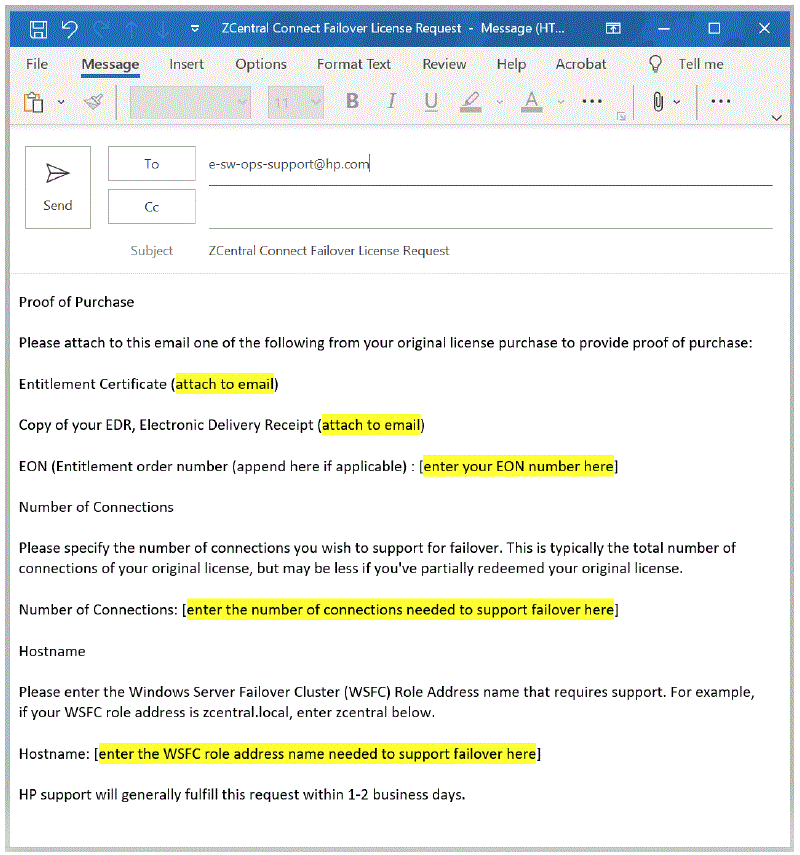Toggle italic formatting
The width and height of the screenshot is (800, 855).
[390, 102]
